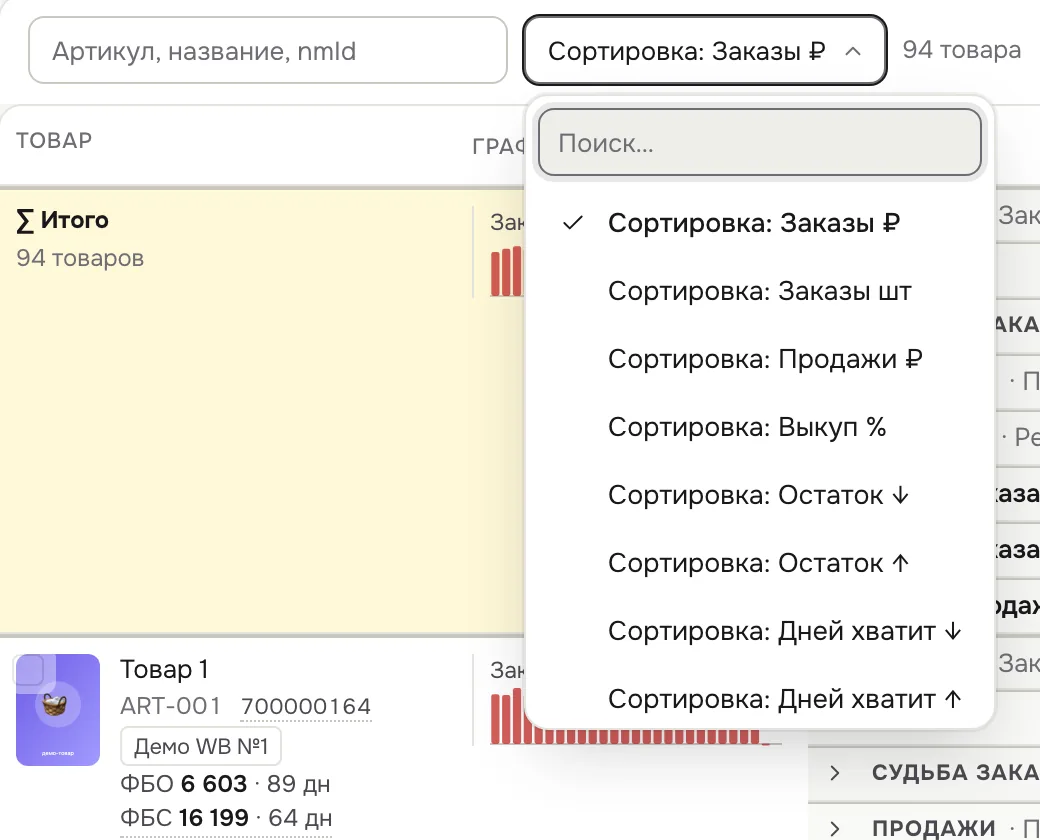Choose Сортировка: Заказы шт option
The width and height of the screenshot is (1040, 840).
tap(759, 291)
